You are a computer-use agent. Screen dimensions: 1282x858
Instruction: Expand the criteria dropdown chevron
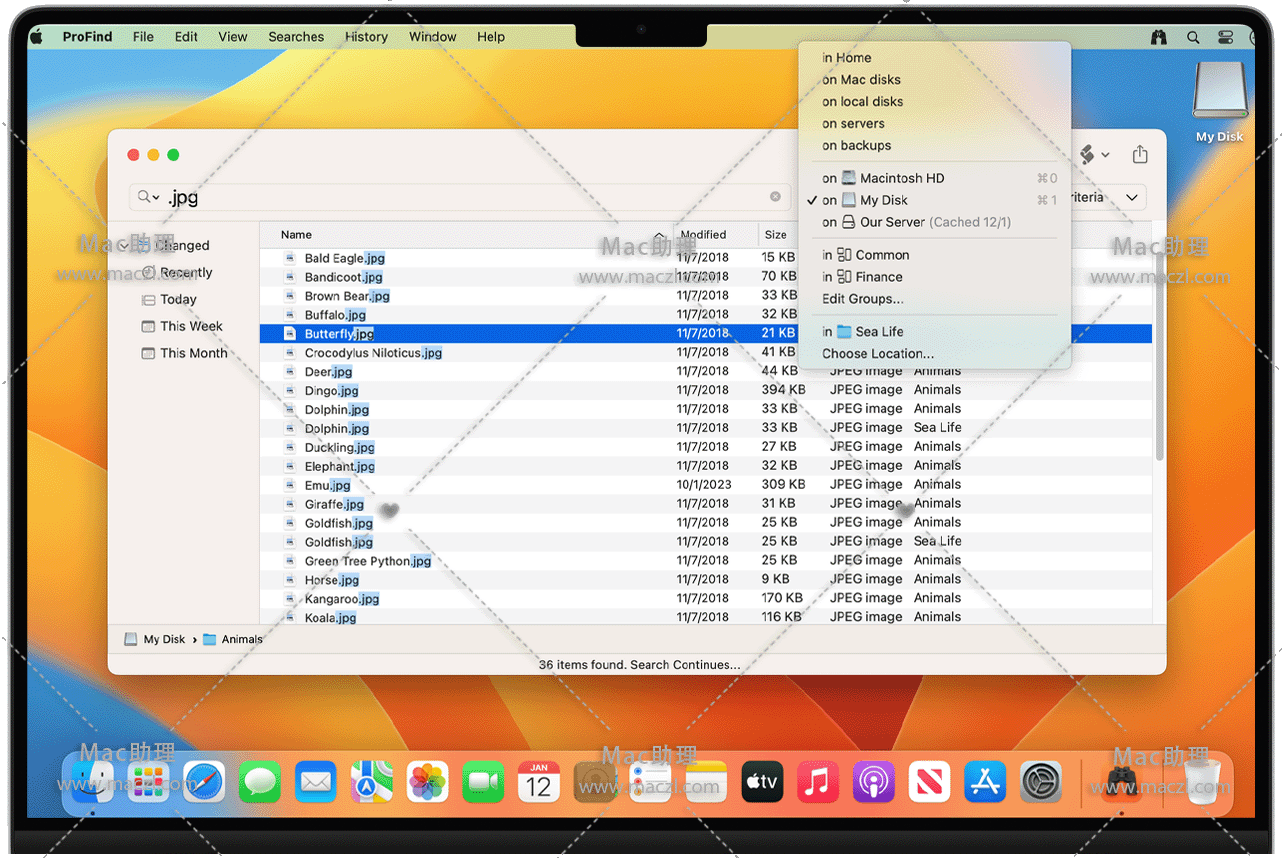point(1132,197)
